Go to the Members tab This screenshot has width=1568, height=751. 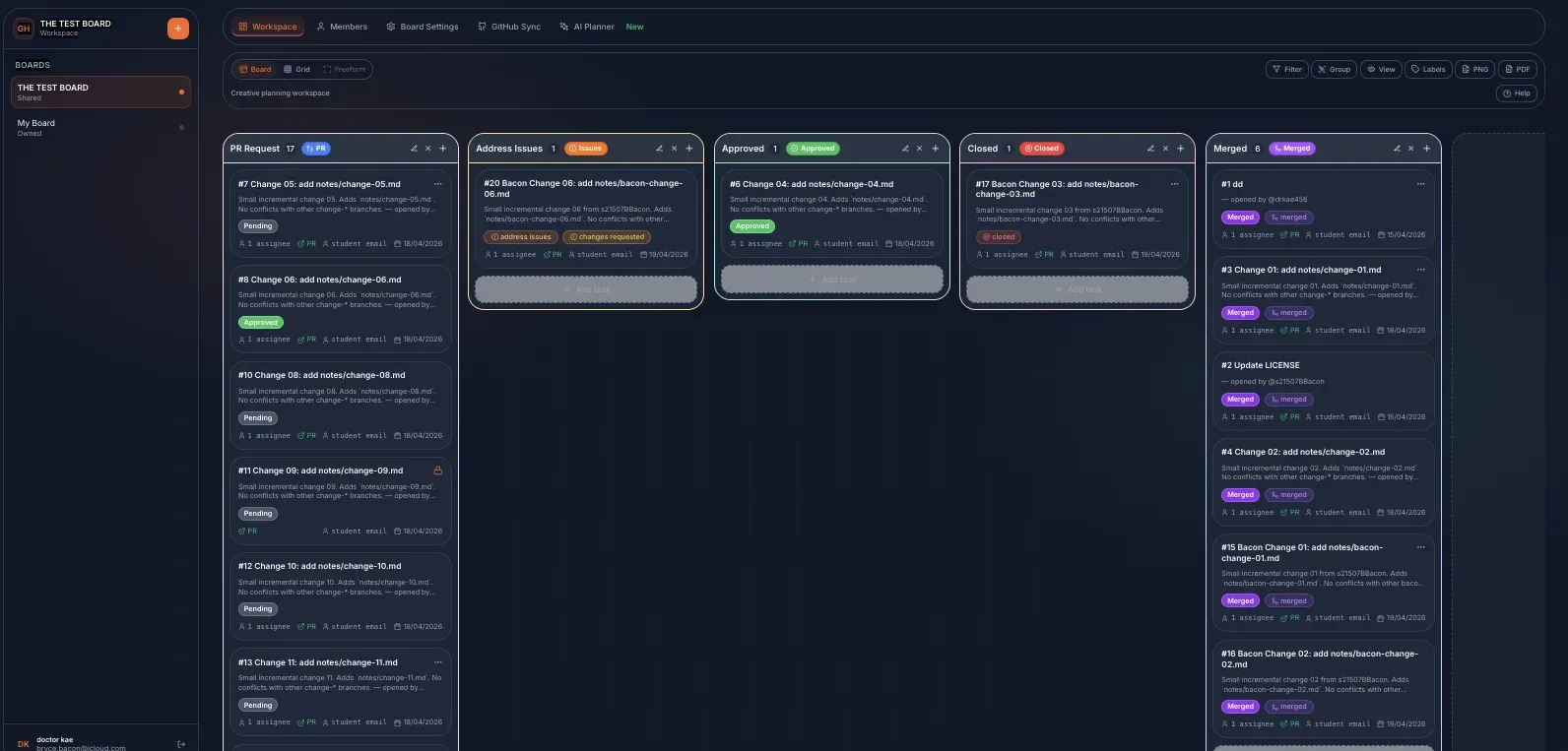342,27
